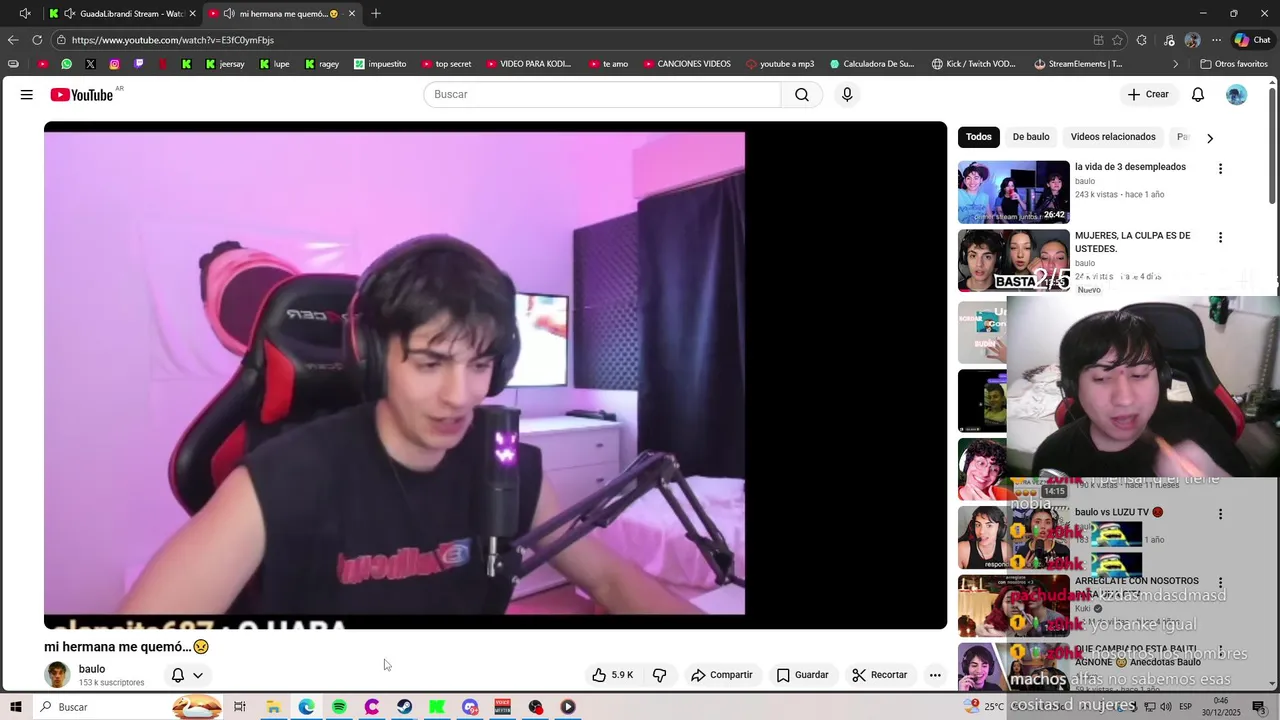Open Microsoft Edge from the taskbar
Viewport: 1280px width, 720px height.
tap(306, 707)
